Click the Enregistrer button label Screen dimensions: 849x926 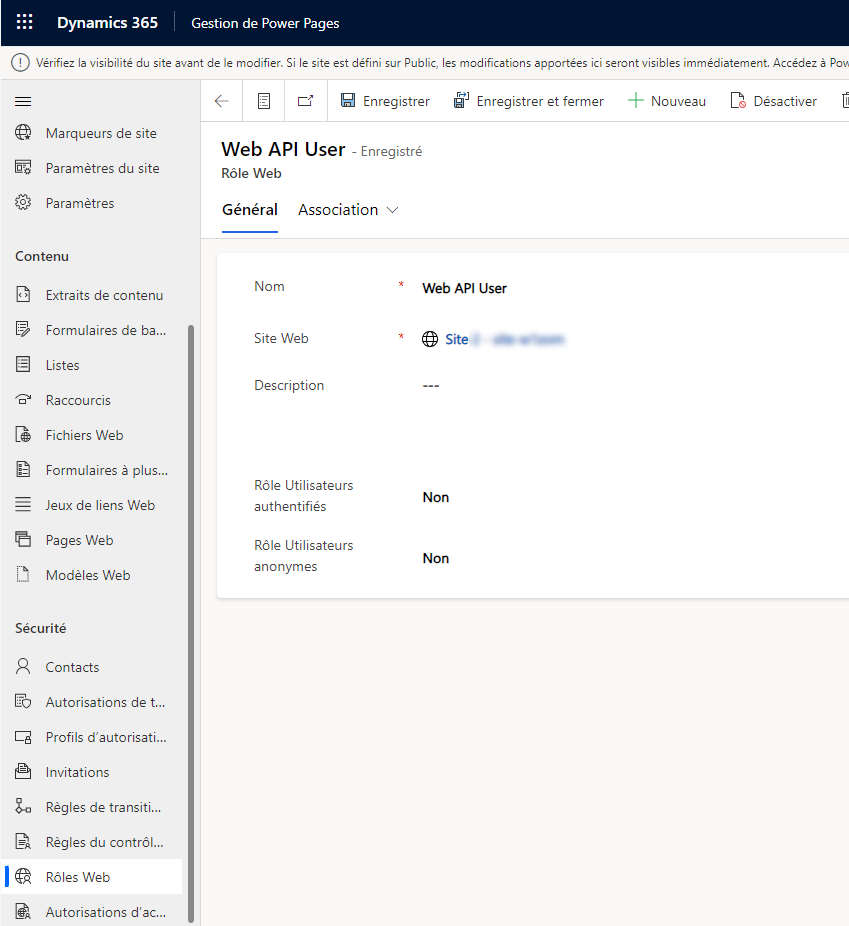pyautogui.click(x=396, y=101)
